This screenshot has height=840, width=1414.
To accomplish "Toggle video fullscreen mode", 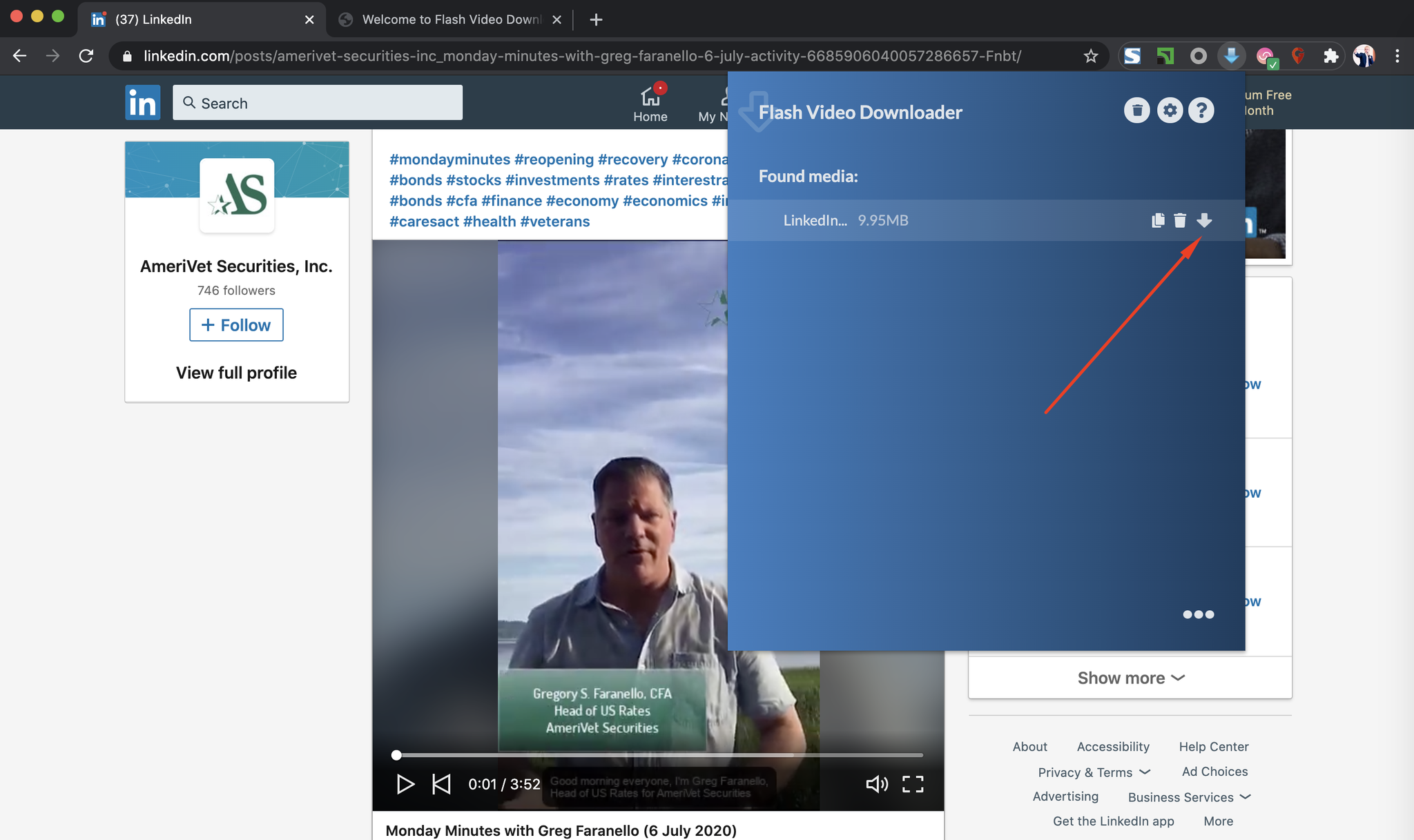I will 913,784.
